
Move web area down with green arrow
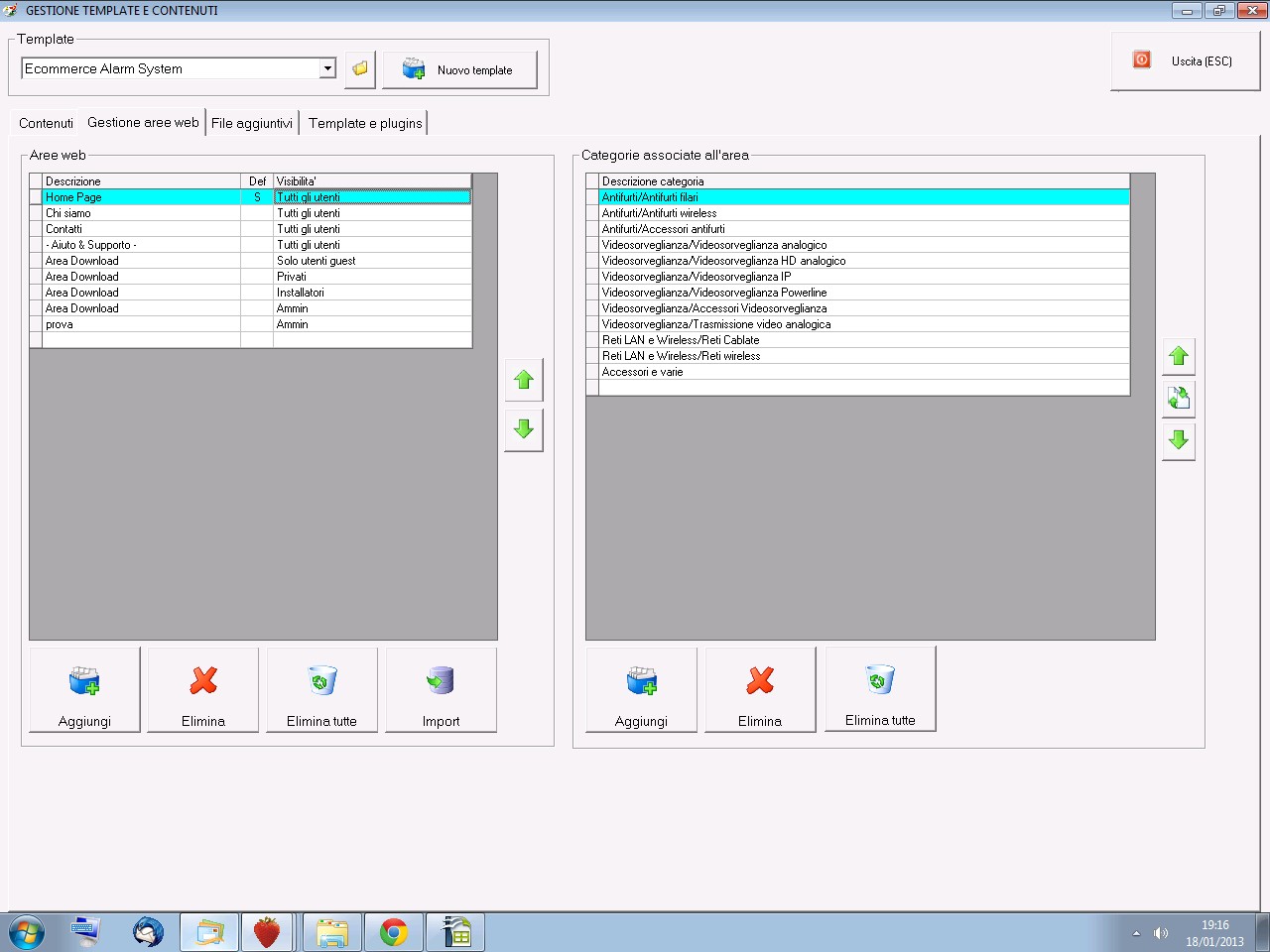[524, 429]
